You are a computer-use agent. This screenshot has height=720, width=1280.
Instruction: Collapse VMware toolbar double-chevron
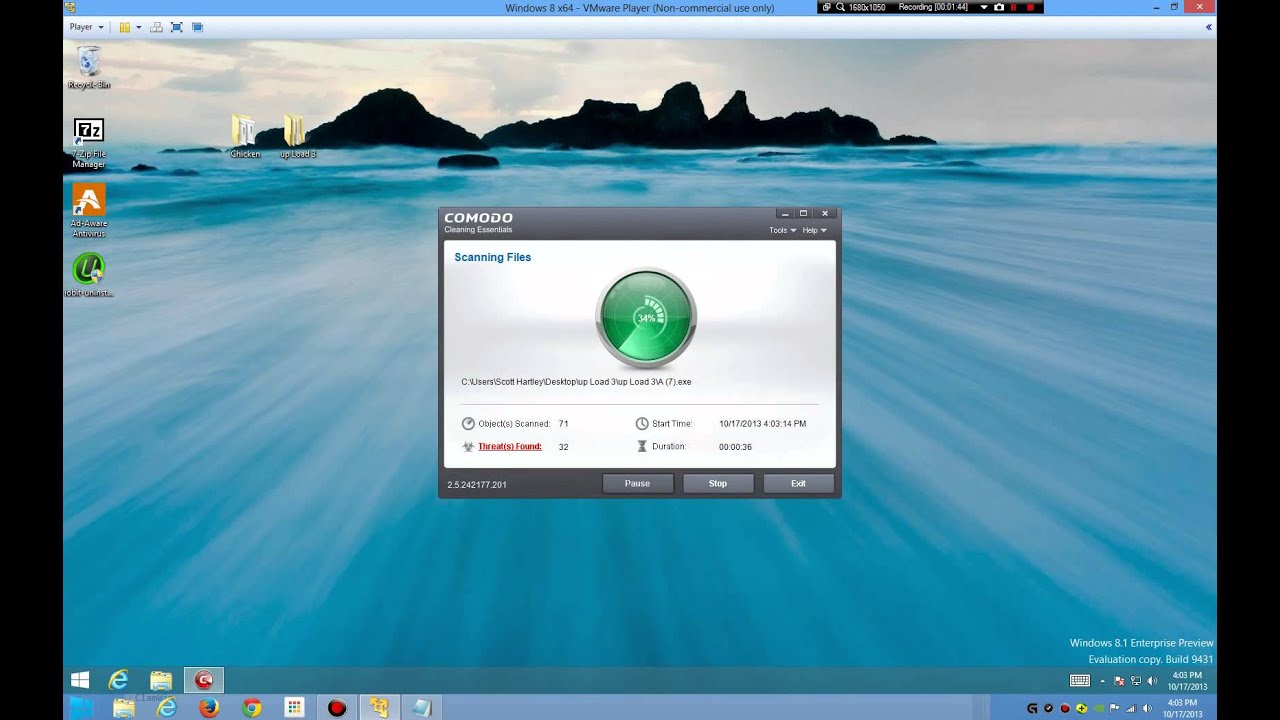[1209, 27]
